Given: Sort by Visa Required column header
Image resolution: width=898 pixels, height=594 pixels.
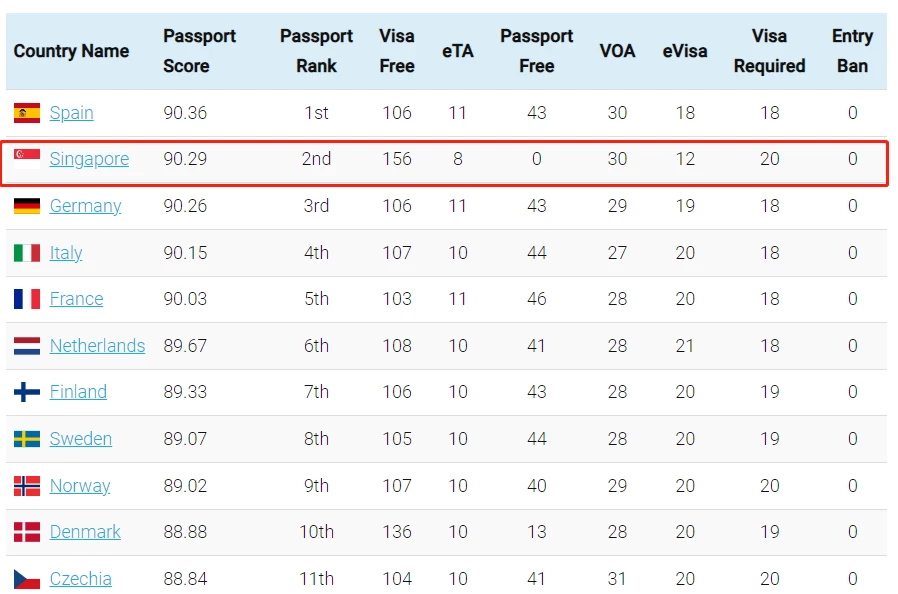Looking at the screenshot, I should [769, 51].
